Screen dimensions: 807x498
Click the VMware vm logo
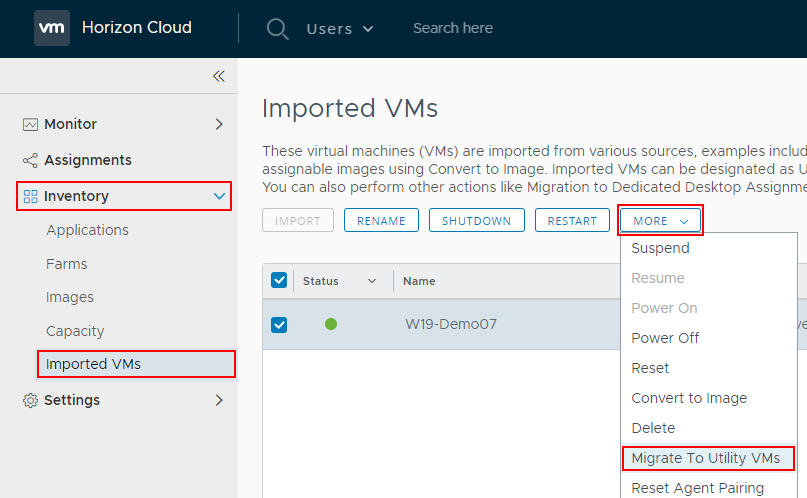[x=52, y=28]
